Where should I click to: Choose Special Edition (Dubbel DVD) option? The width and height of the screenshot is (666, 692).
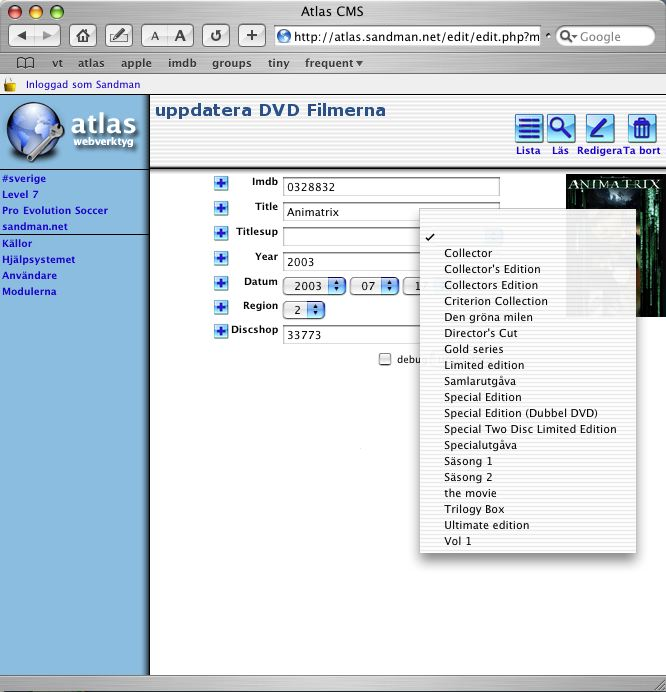pyautogui.click(x=521, y=413)
